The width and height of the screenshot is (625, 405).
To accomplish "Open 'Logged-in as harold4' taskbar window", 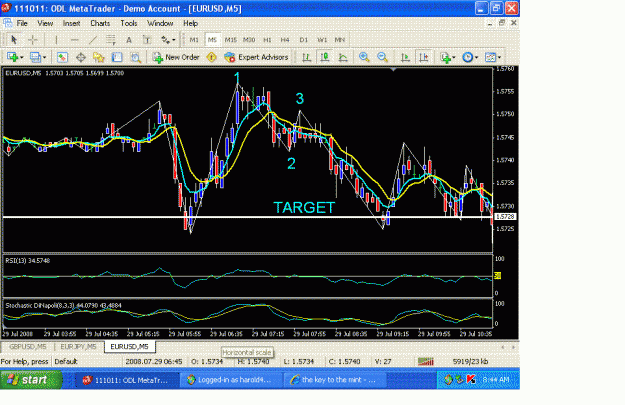I will [x=231, y=380].
